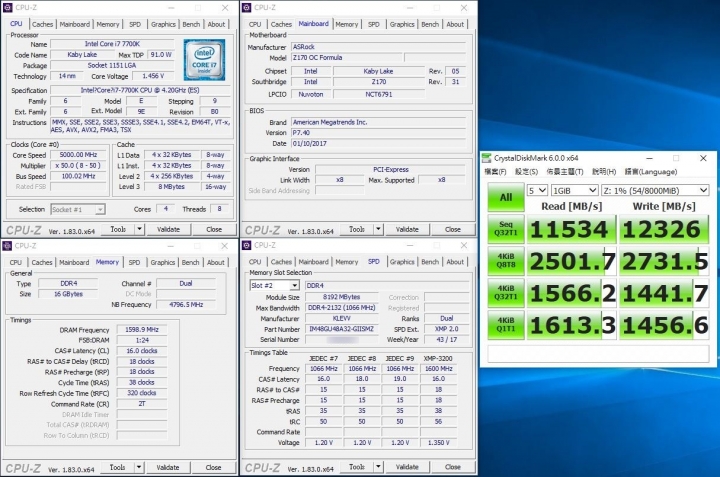Viewport: 720px width, 477px height.
Task: Open the Language menu in CrystalDiskMark
Action: 651,172
